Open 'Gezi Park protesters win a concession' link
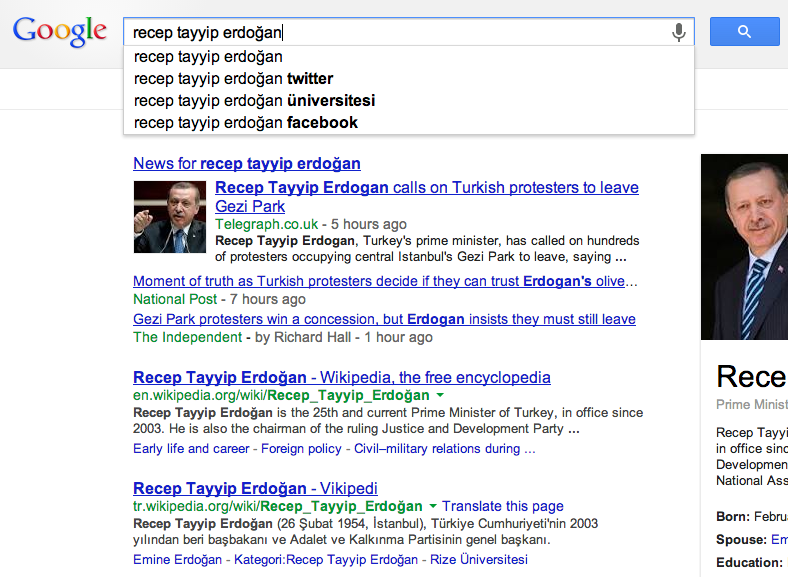The height and width of the screenshot is (577, 788). click(x=384, y=319)
